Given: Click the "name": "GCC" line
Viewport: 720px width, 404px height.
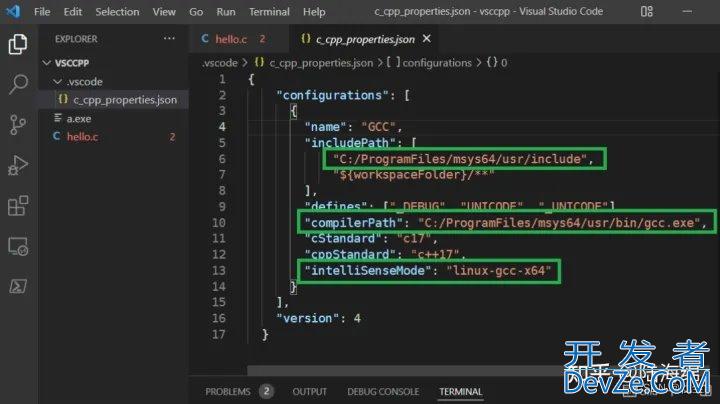Looking at the screenshot, I should [354, 127].
